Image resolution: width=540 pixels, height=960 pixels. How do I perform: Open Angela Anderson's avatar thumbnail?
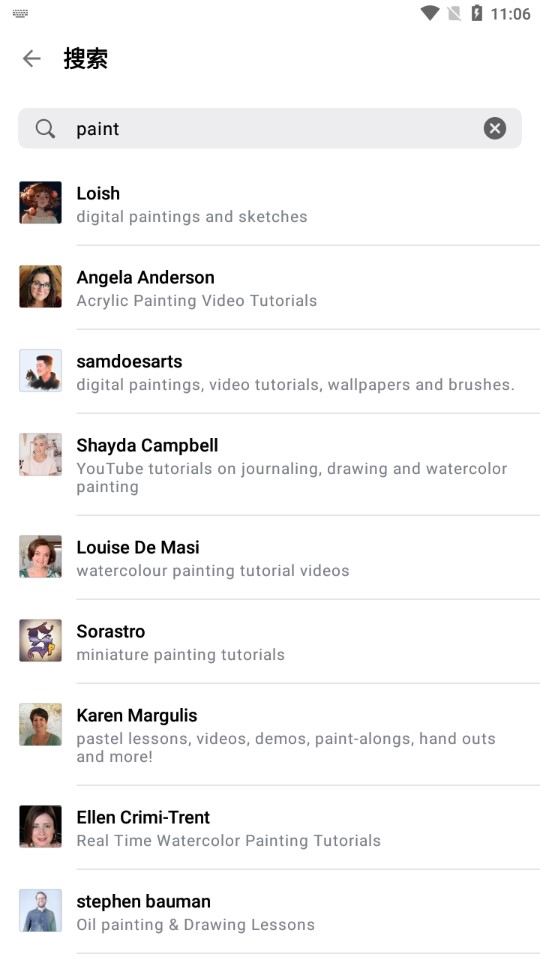(x=40, y=287)
